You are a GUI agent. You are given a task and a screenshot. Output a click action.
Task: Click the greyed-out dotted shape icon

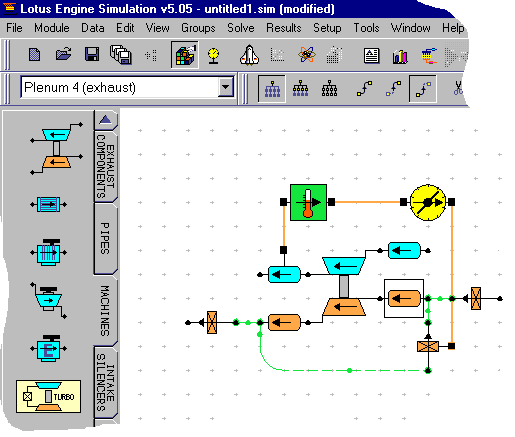(335, 55)
